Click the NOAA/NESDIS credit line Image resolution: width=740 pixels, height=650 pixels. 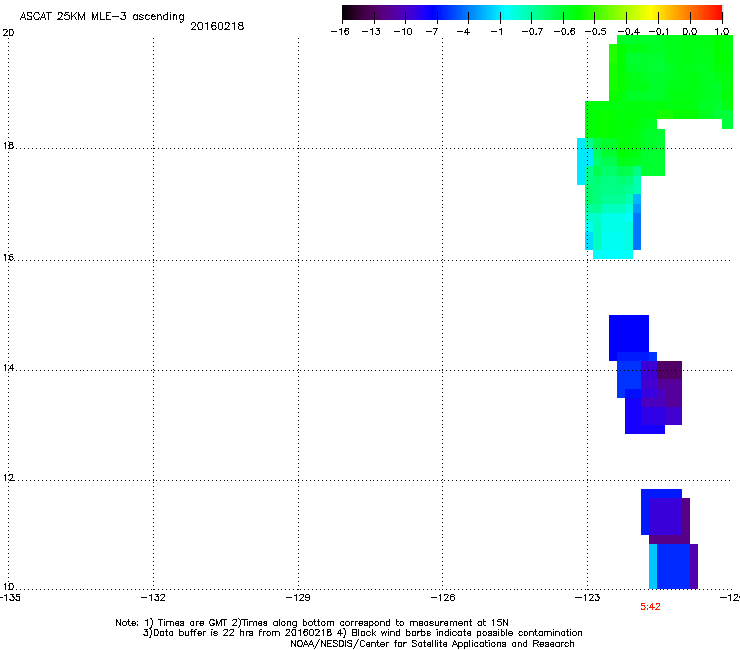(x=432, y=644)
